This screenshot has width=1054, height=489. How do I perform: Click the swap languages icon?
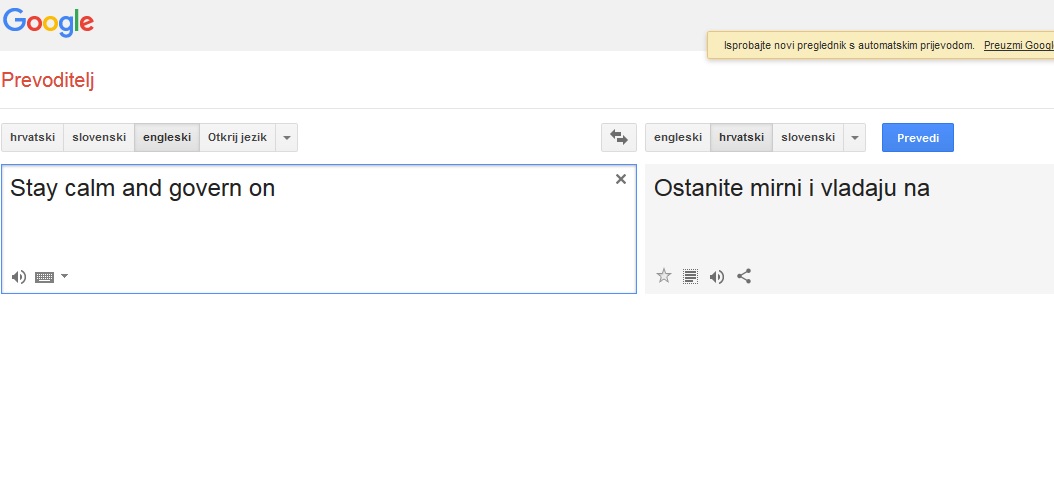[x=618, y=138]
